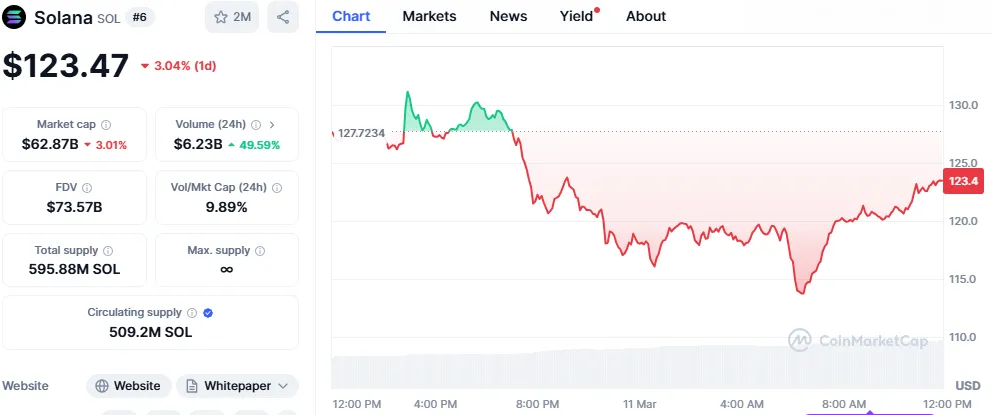Click the #6 rank badge
The height and width of the screenshot is (415, 992).
(140, 17)
